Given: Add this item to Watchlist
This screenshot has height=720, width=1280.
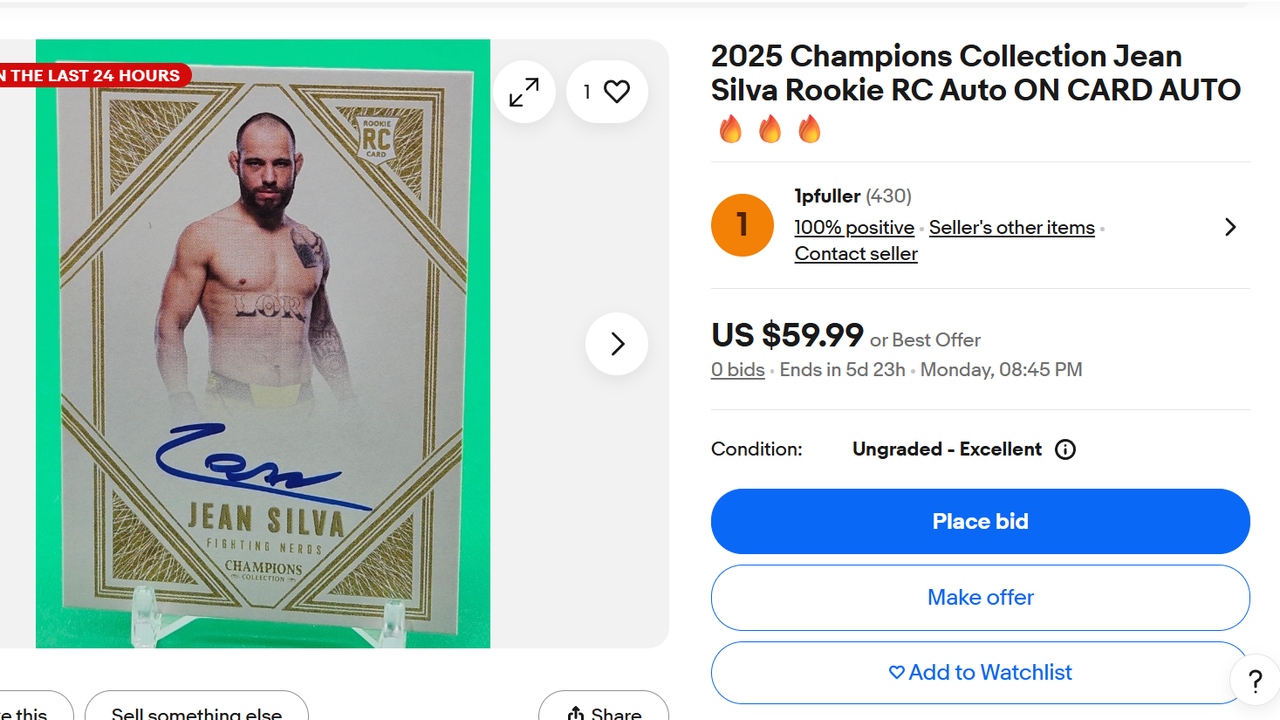Looking at the screenshot, I should (x=980, y=673).
